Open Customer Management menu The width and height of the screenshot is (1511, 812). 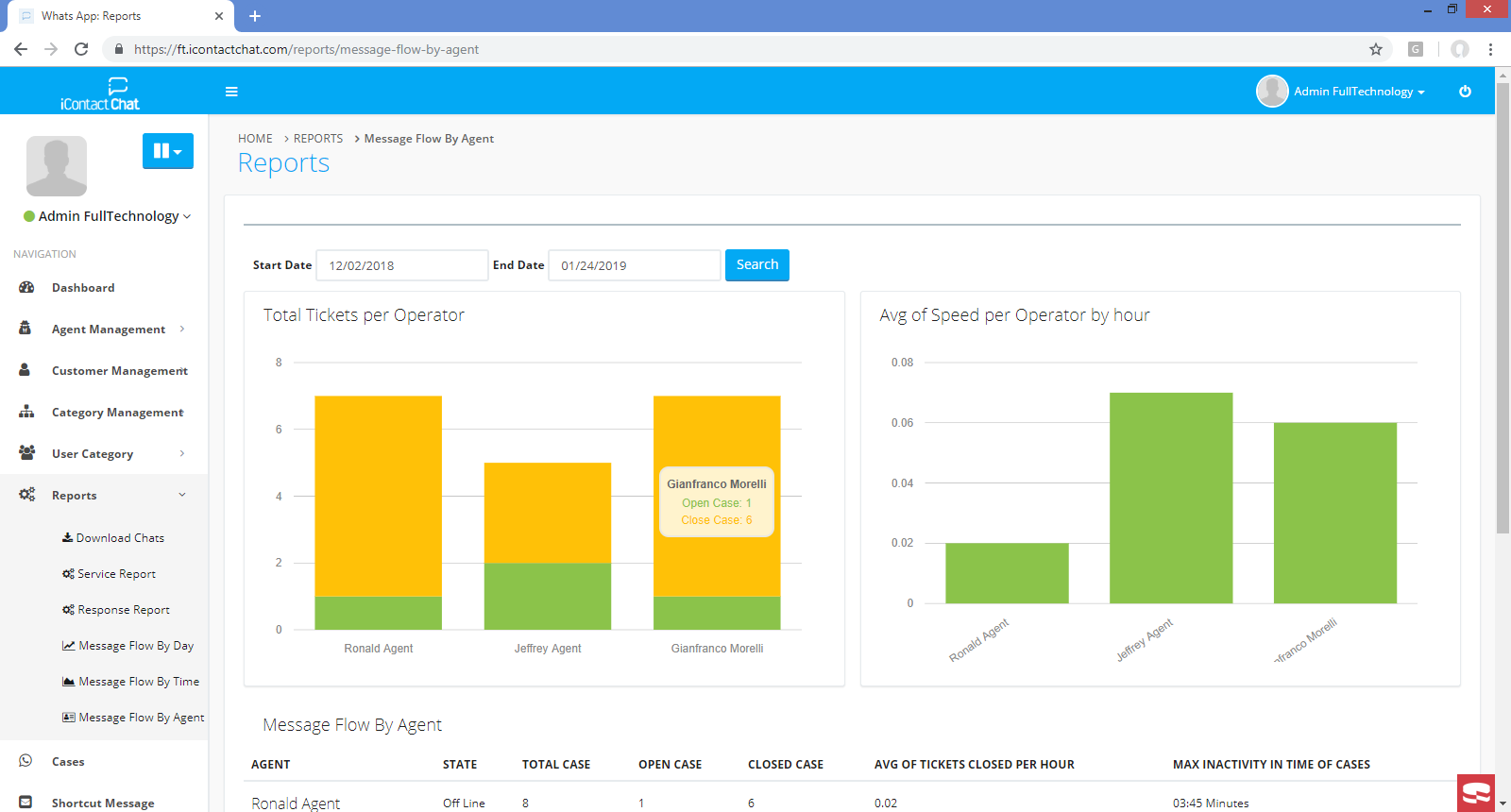[x=120, y=371]
